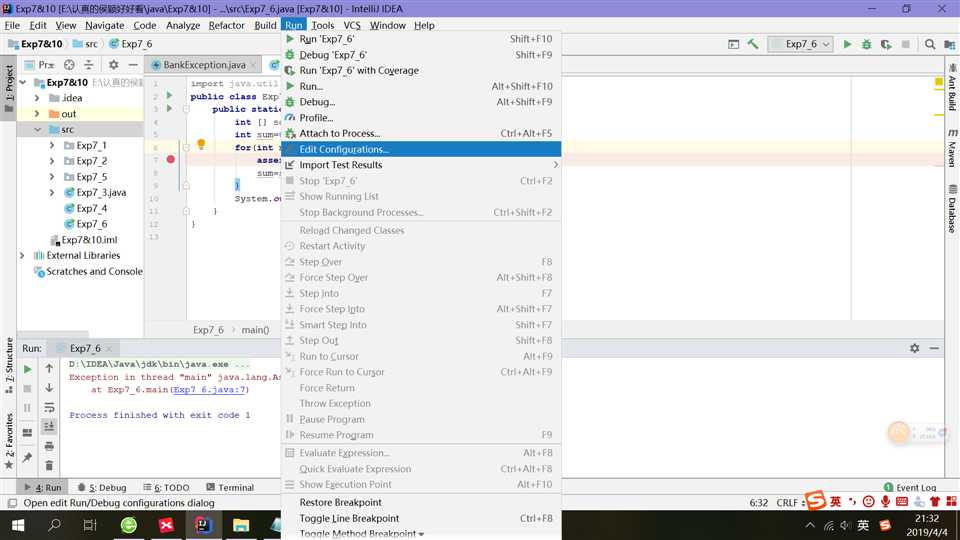
Task: Open the 6: TODO tool window
Action: [166, 487]
